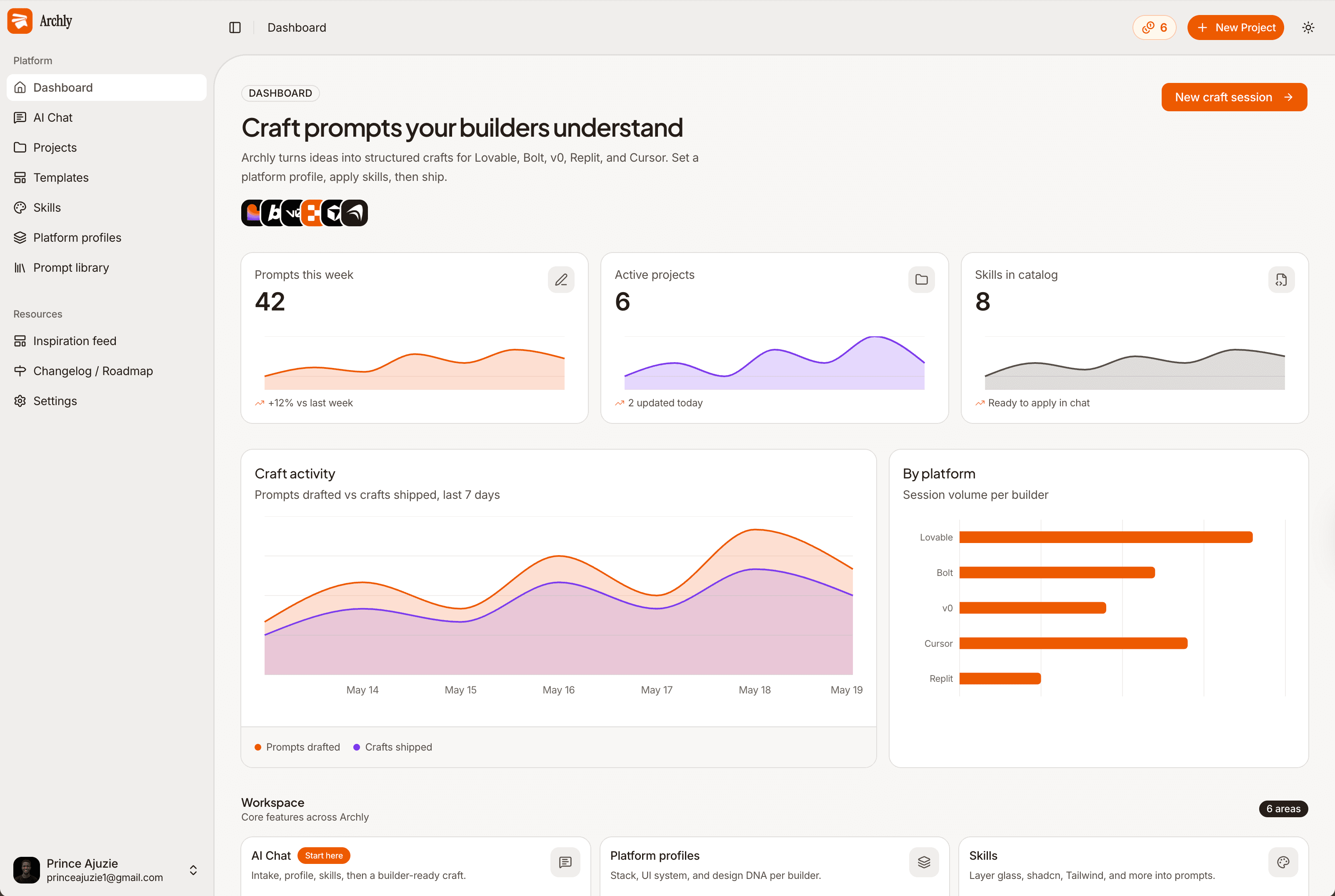
Task: Click the v0 bar in By platform
Action: click(x=1033, y=608)
